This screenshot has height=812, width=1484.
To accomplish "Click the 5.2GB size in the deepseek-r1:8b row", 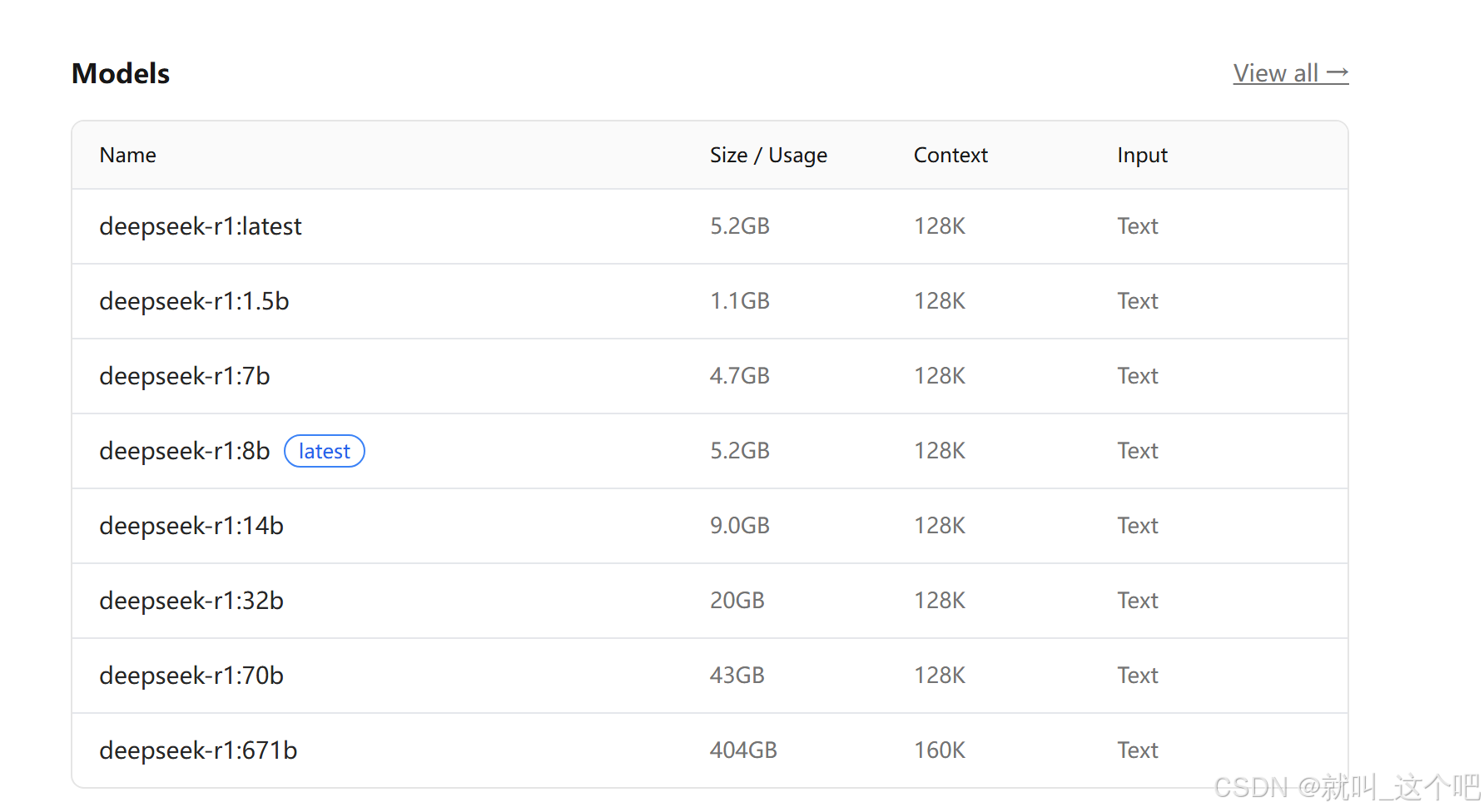I will 740,451.
